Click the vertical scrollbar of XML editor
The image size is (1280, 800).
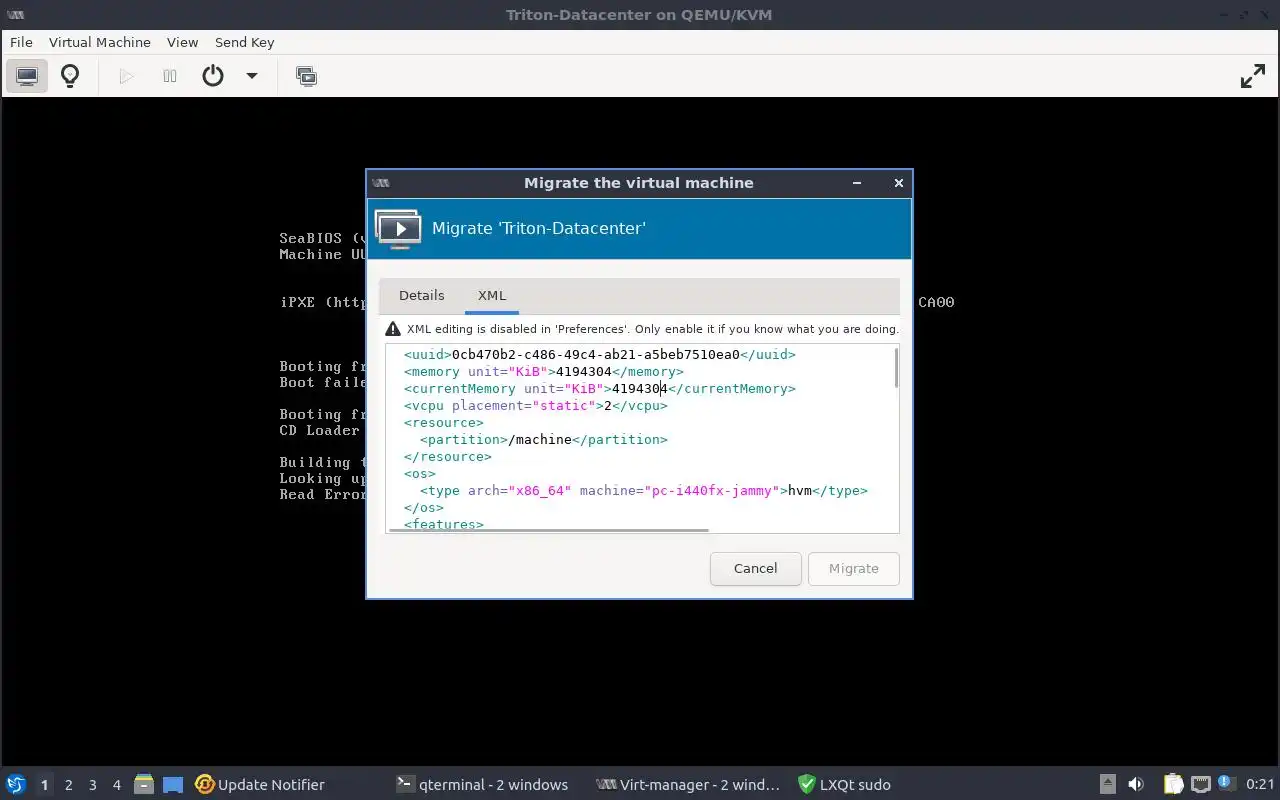click(896, 368)
